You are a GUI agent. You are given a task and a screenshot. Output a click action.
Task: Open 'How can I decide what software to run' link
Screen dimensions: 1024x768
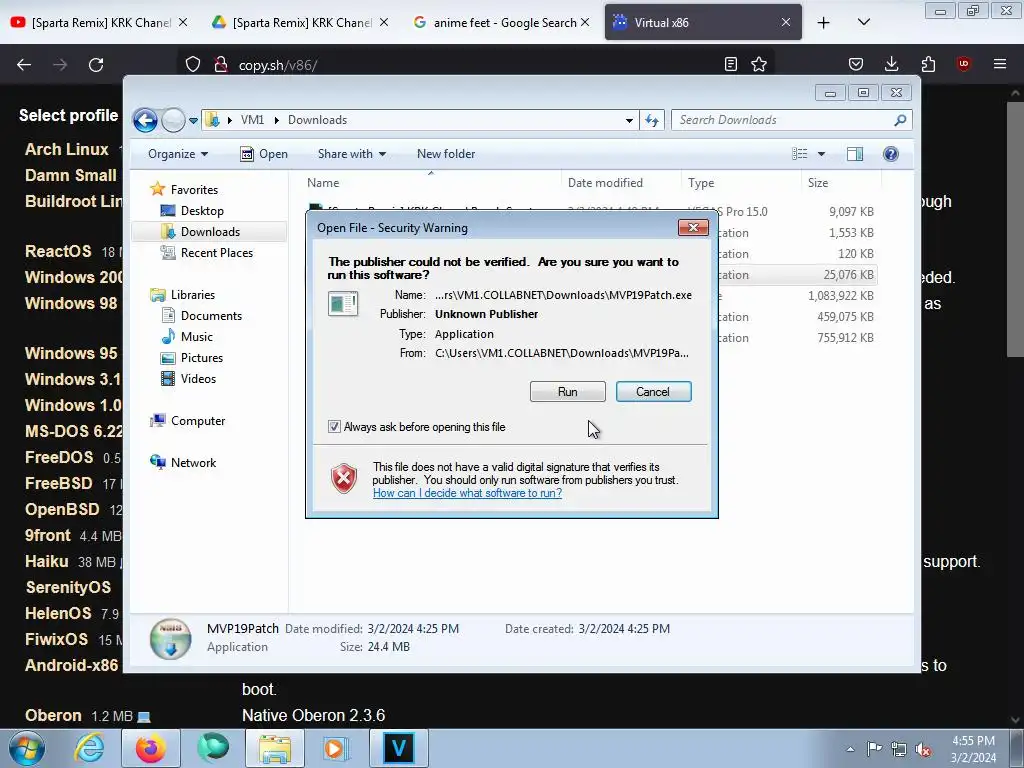click(467, 493)
